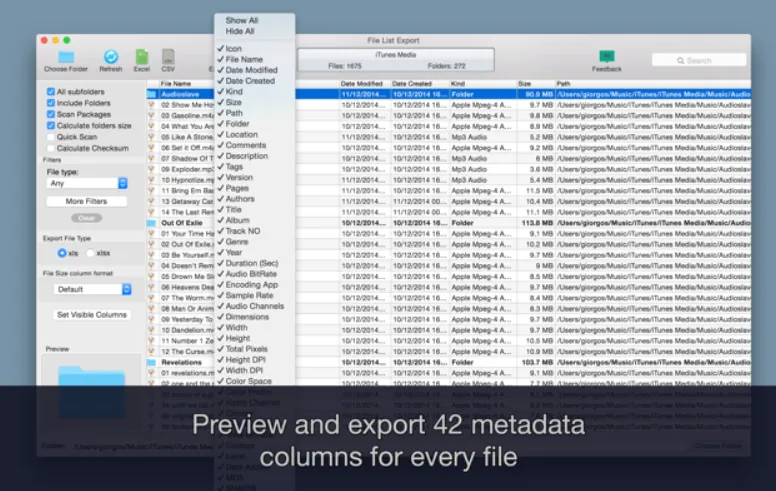Open the File Size column format dropdown
This screenshot has height=491, width=776.
point(92,289)
